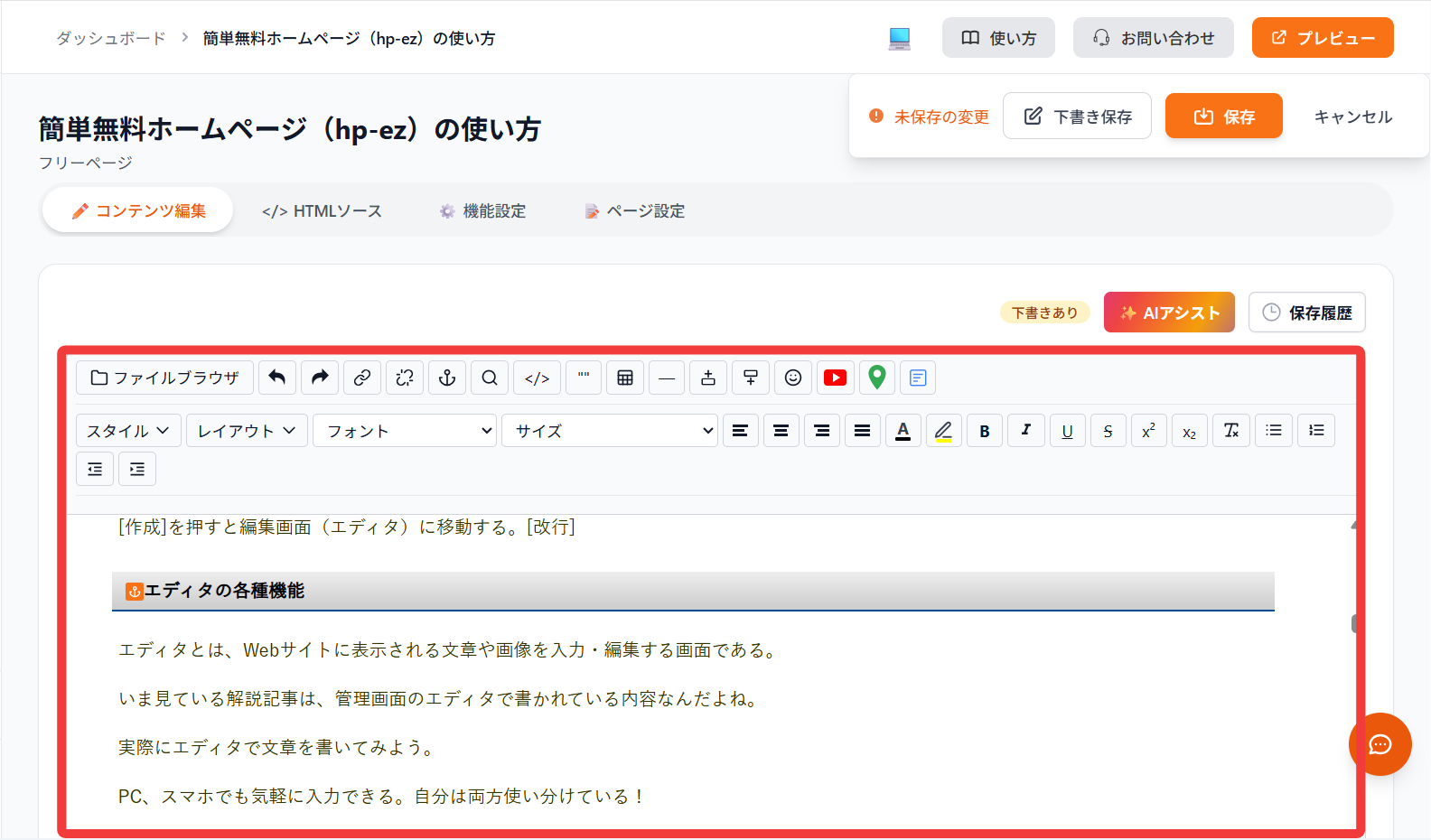This screenshot has width=1431, height=840.
Task: Click the insert paragraph above icon
Action: (708, 378)
